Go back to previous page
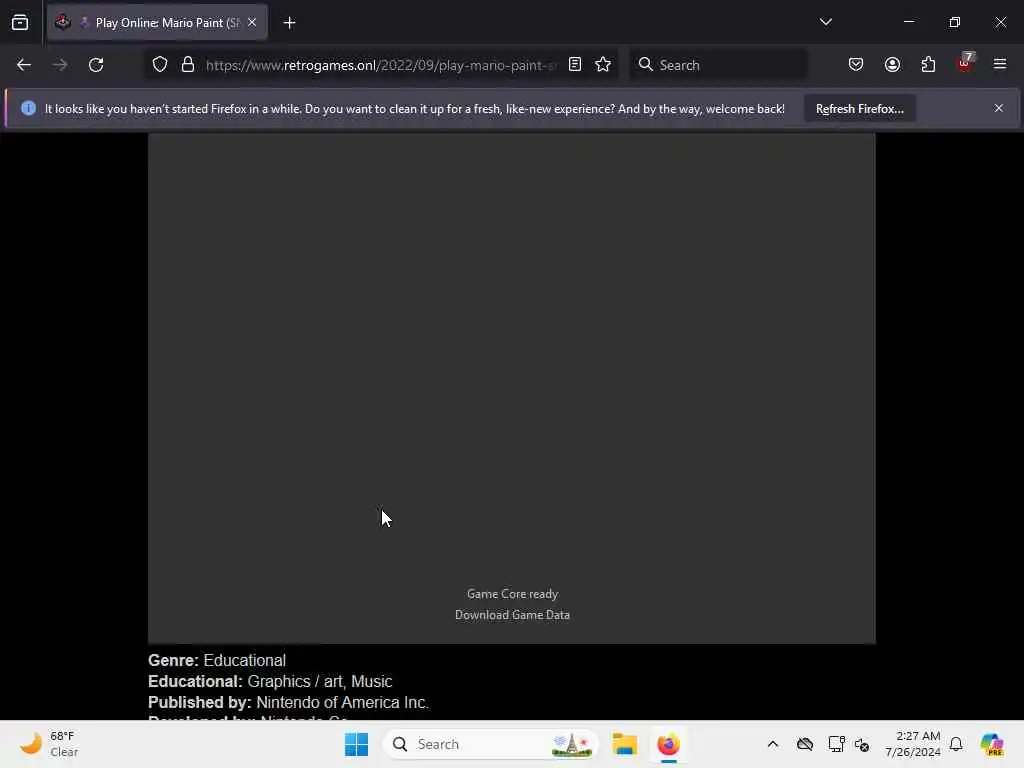1024x768 pixels. [x=24, y=65]
